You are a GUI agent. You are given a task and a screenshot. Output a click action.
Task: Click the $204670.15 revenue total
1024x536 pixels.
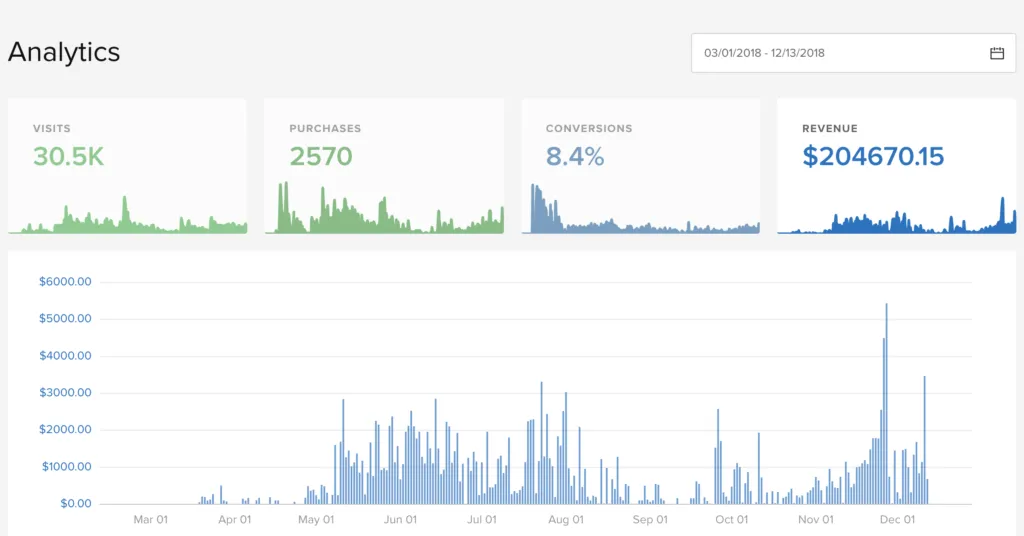(x=873, y=157)
